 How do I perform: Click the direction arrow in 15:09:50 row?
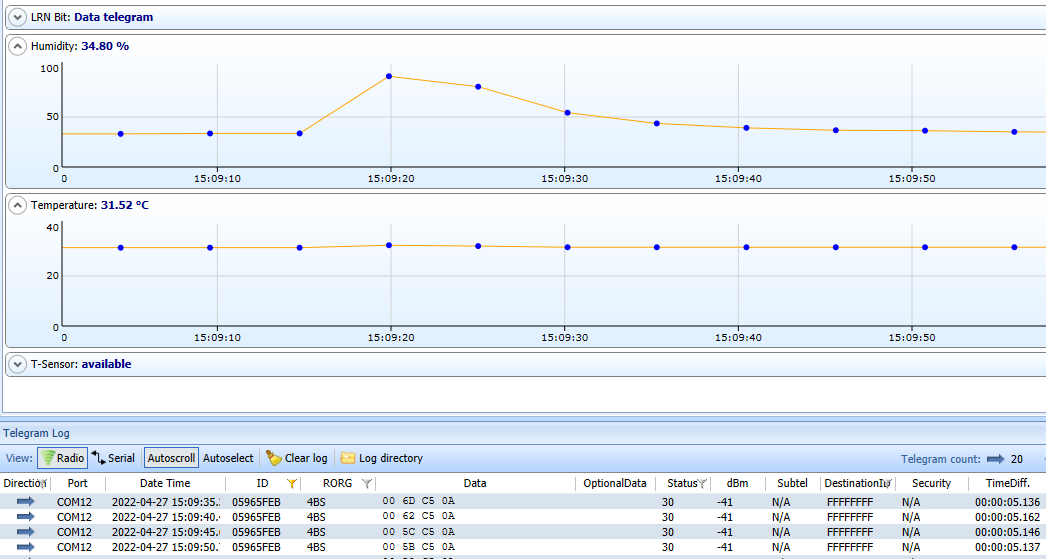click(25, 547)
